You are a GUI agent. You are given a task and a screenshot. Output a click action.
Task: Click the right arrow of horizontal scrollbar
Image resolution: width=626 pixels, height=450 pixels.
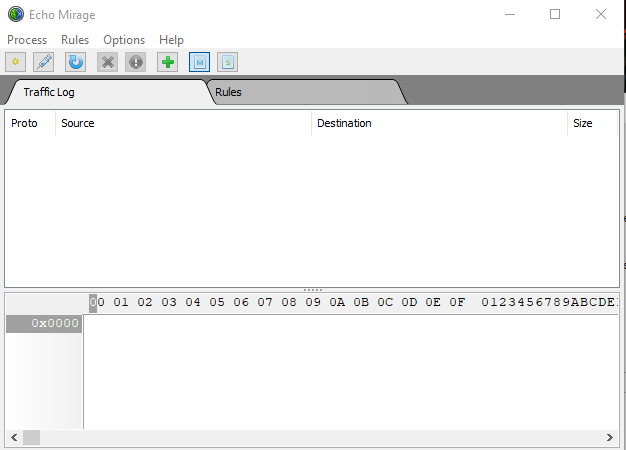[610, 438]
